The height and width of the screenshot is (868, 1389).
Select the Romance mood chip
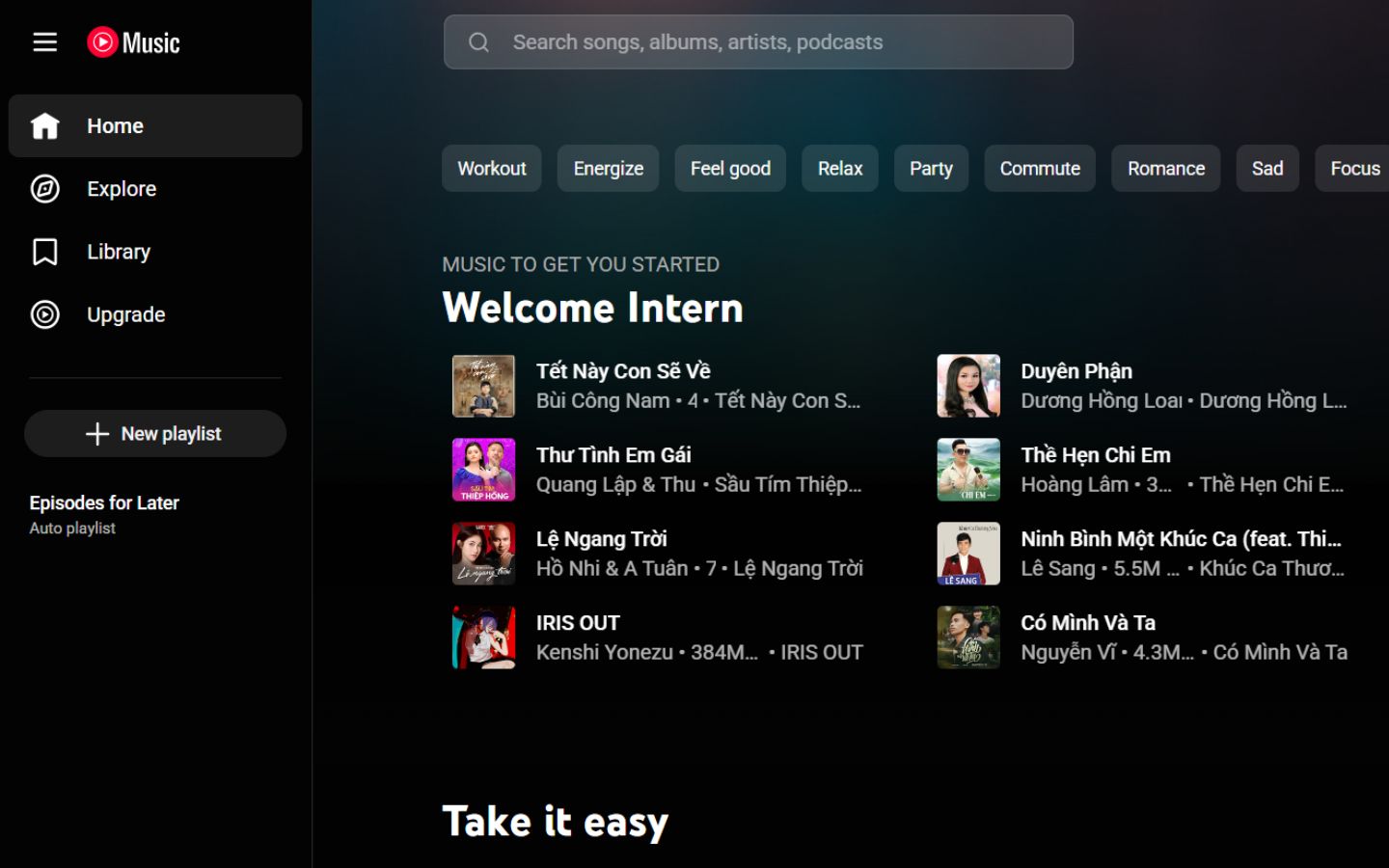coord(1166,169)
